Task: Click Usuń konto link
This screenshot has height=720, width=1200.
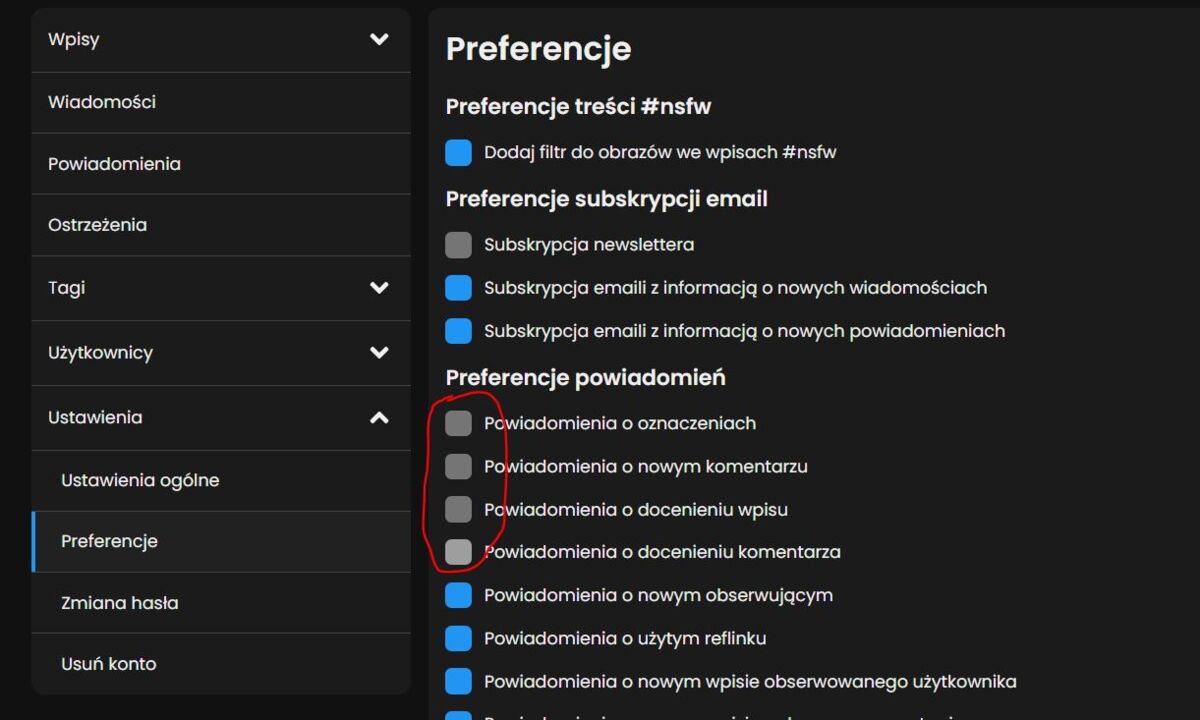Action: coord(108,664)
